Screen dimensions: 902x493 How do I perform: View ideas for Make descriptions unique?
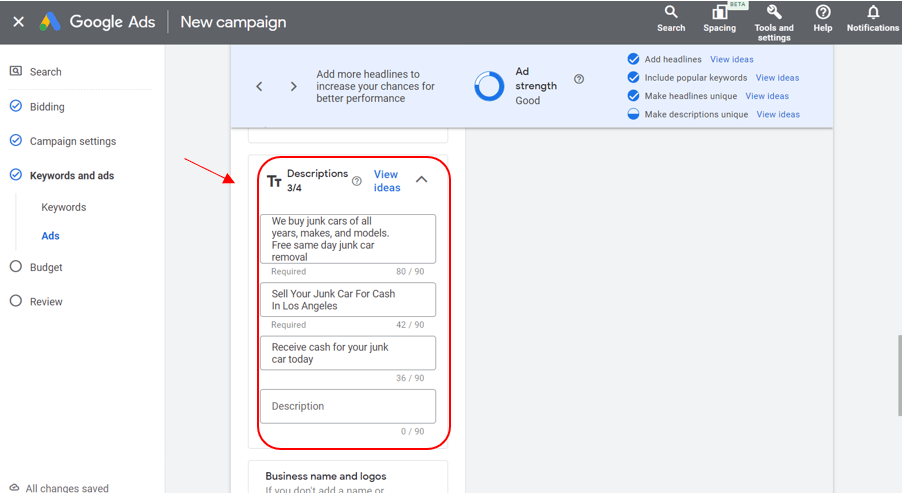[778, 114]
